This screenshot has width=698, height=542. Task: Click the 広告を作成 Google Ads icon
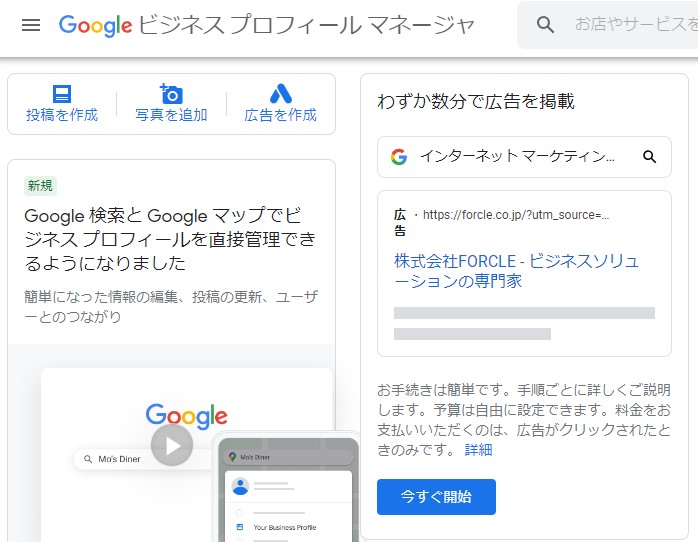coord(280,93)
